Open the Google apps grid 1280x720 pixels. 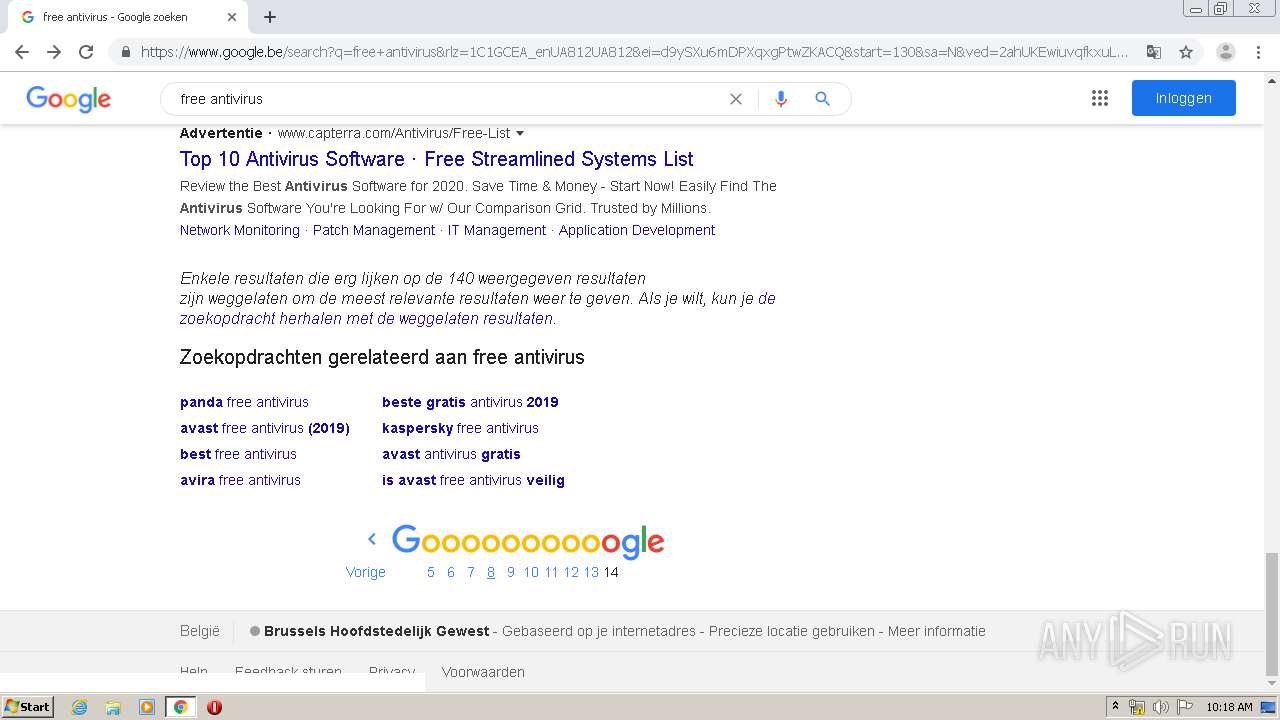[x=1100, y=98]
